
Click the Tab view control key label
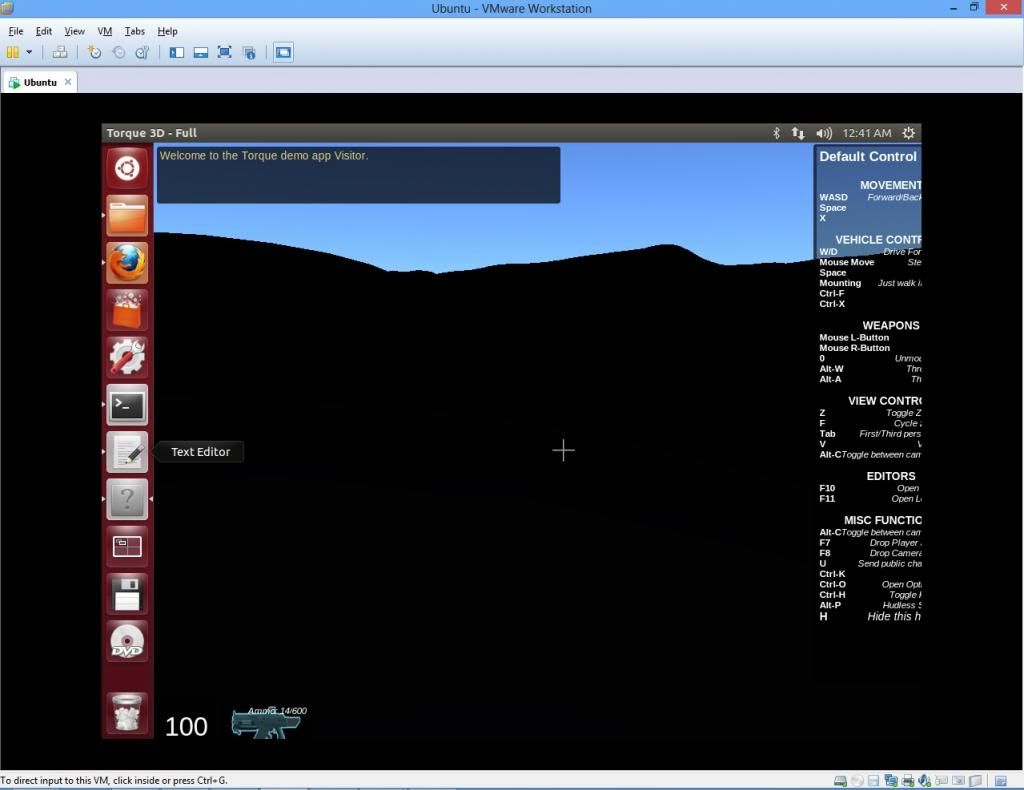point(827,434)
